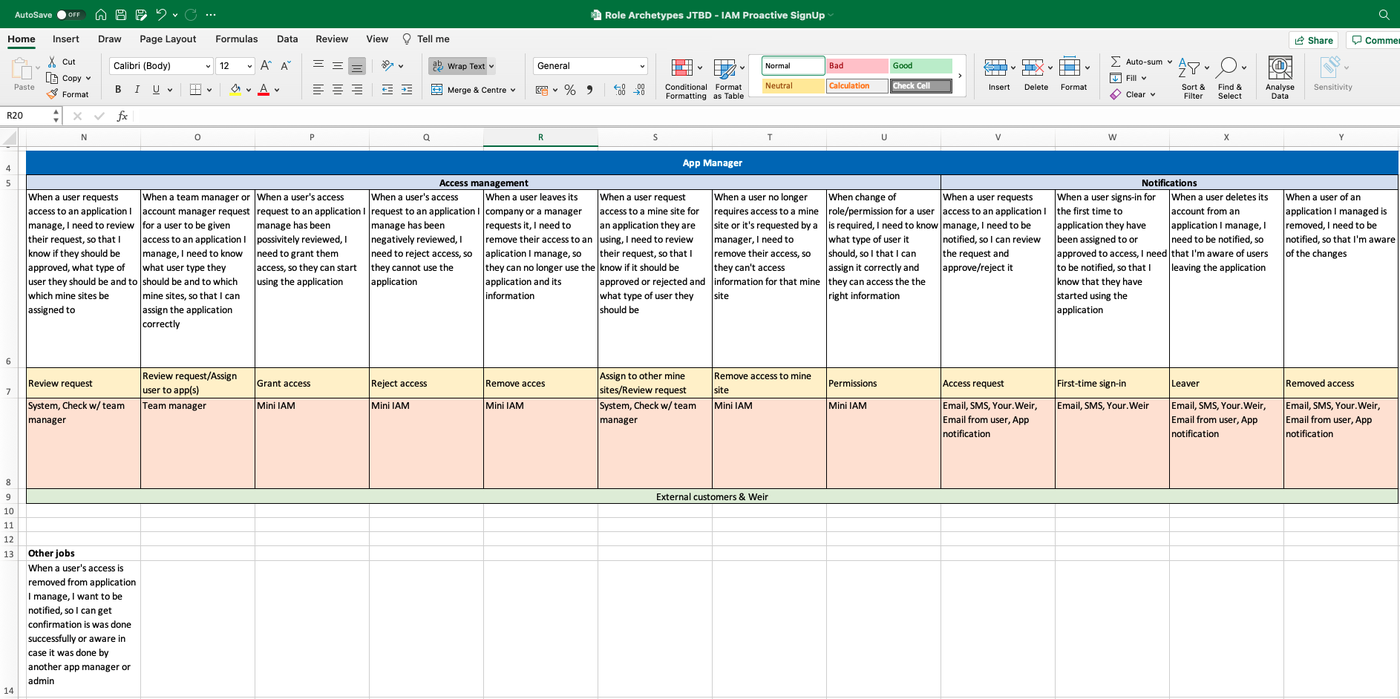Viewport: 1400px width, 699px height.
Task: Open the Clear dropdown
Action: (1133, 94)
